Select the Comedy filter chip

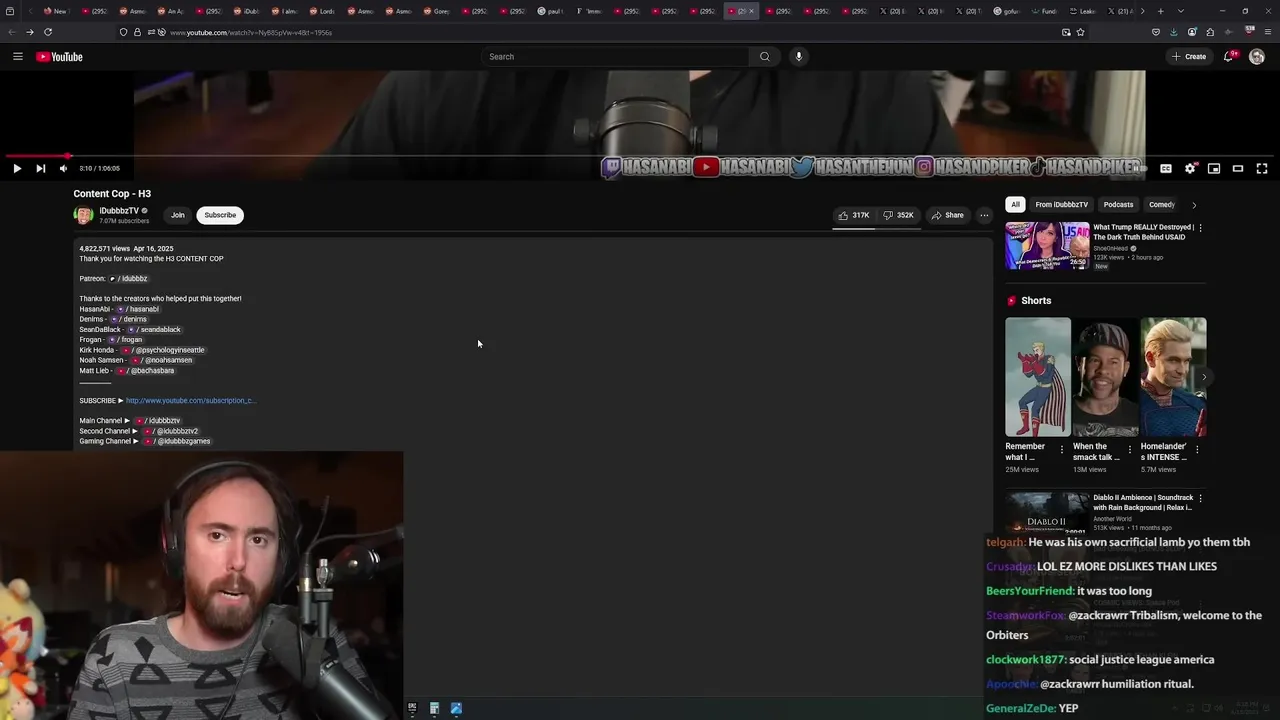coord(1161,205)
